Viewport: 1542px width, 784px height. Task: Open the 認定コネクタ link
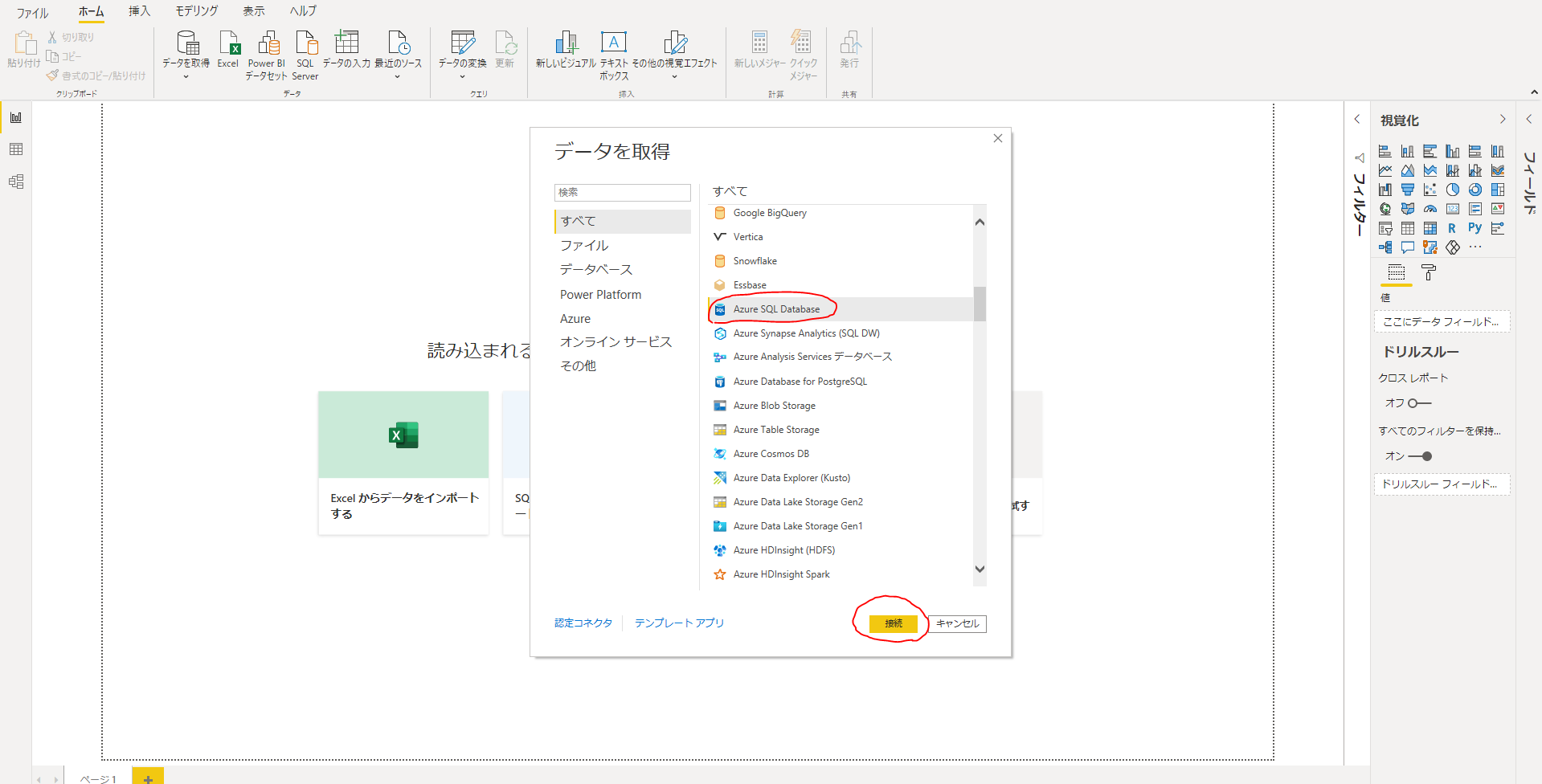pos(583,623)
